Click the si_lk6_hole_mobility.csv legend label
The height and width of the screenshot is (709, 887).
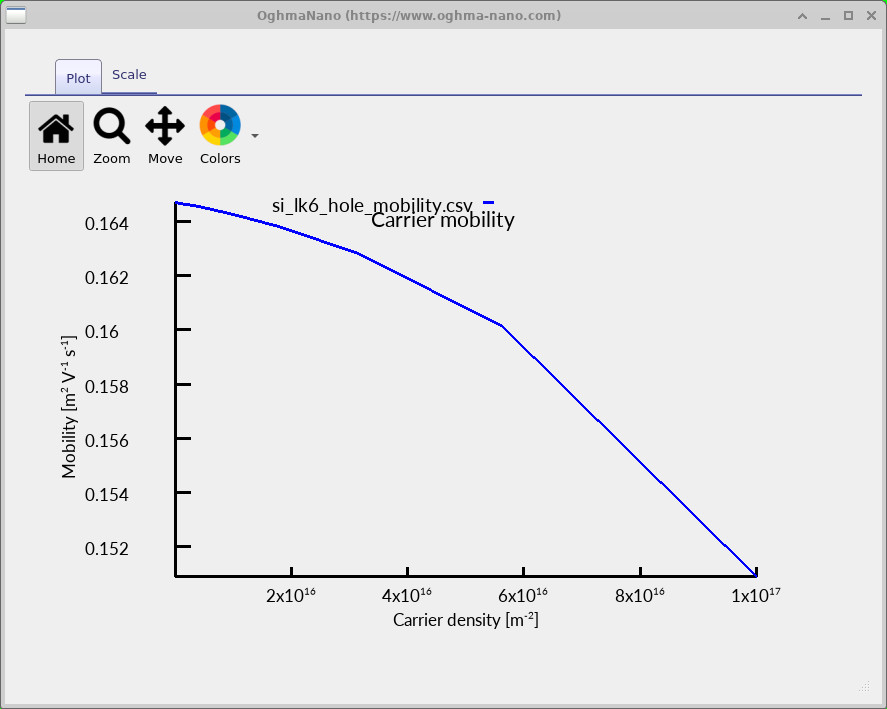[372, 205]
